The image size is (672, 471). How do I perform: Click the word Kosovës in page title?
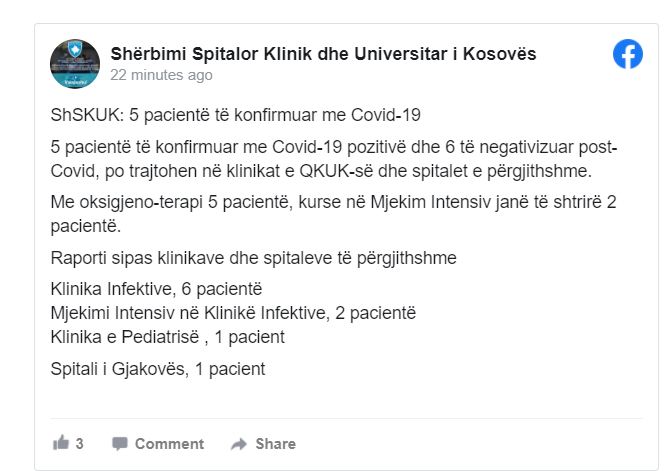[500, 54]
